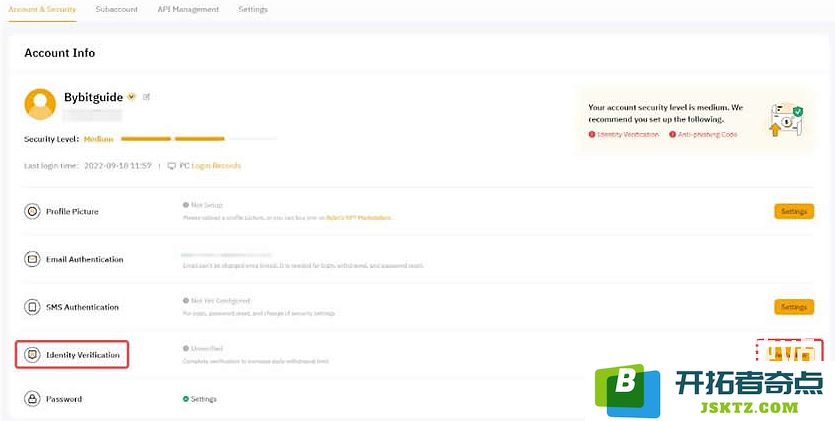Click the green Settings status for Password
The height and width of the screenshot is (421, 835).
(203, 399)
